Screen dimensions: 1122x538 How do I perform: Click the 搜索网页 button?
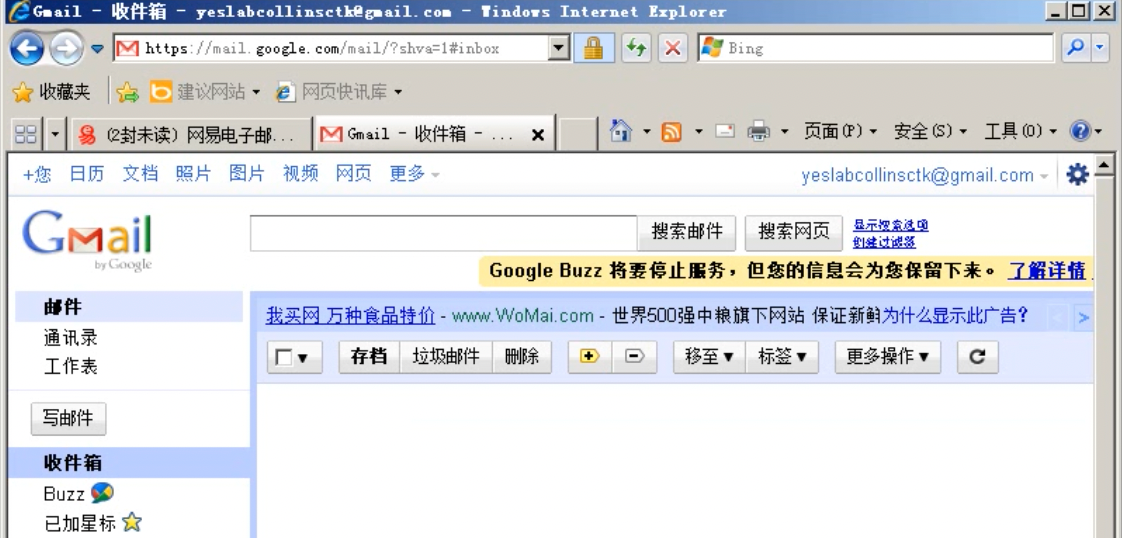tap(794, 232)
